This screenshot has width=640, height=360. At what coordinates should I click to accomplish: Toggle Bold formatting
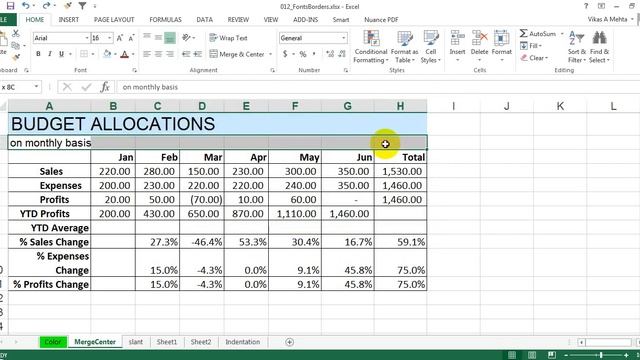[38, 54]
